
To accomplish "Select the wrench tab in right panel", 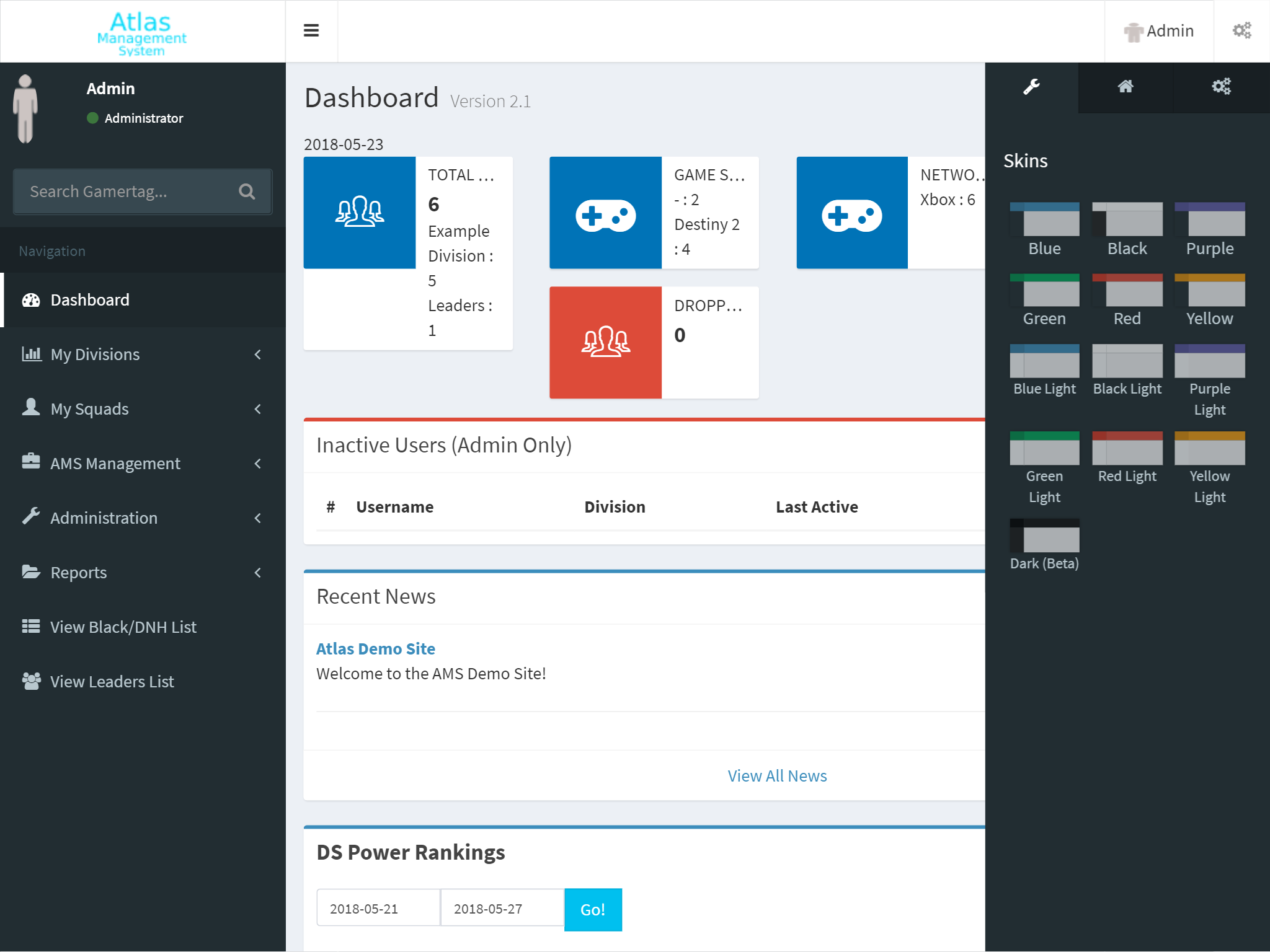I will [1031, 87].
